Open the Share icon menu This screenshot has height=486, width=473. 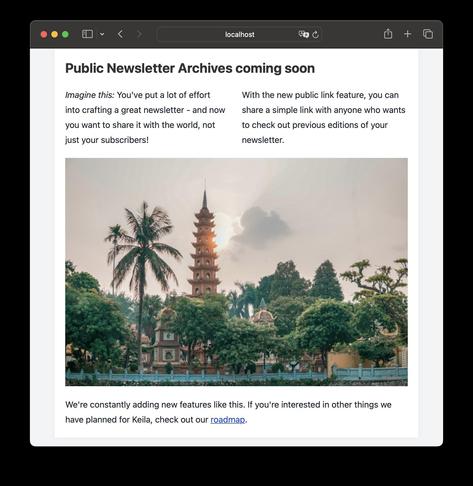(388, 34)
